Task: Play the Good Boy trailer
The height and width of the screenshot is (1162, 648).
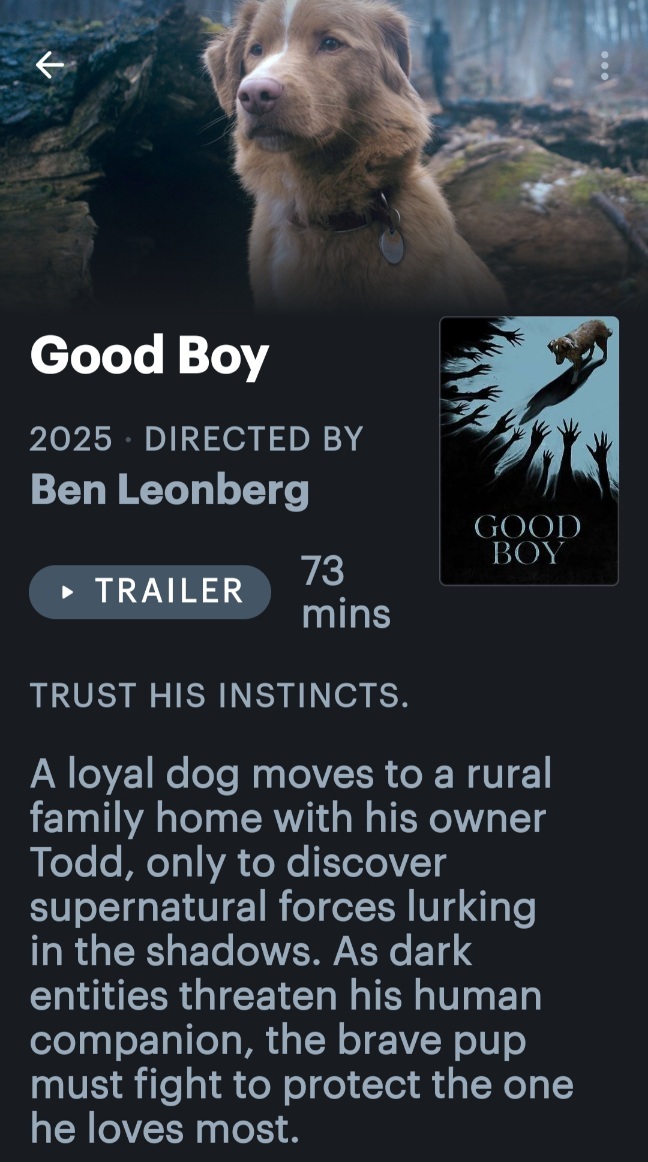Action: point(150,591)
